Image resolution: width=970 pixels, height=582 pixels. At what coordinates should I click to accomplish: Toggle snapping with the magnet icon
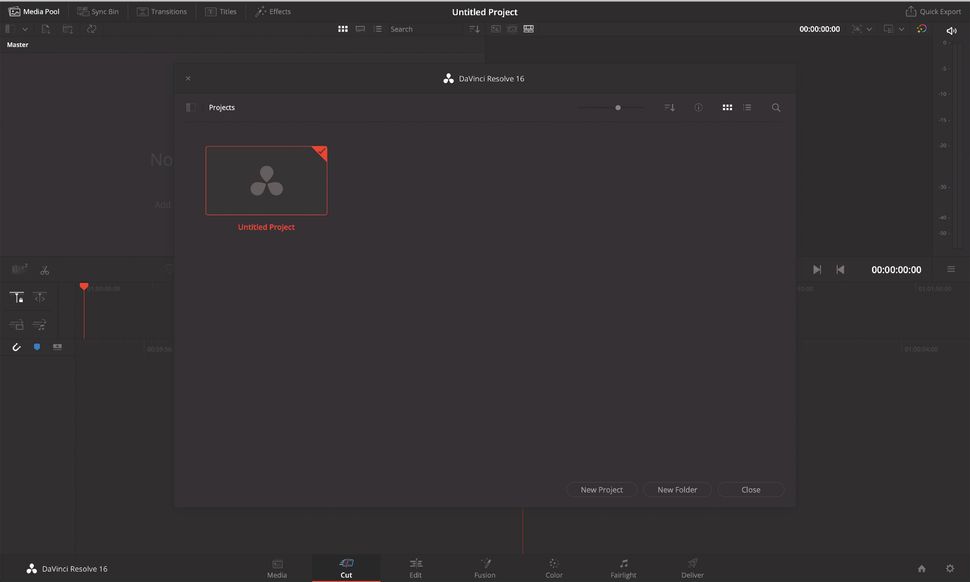(16, 347)
